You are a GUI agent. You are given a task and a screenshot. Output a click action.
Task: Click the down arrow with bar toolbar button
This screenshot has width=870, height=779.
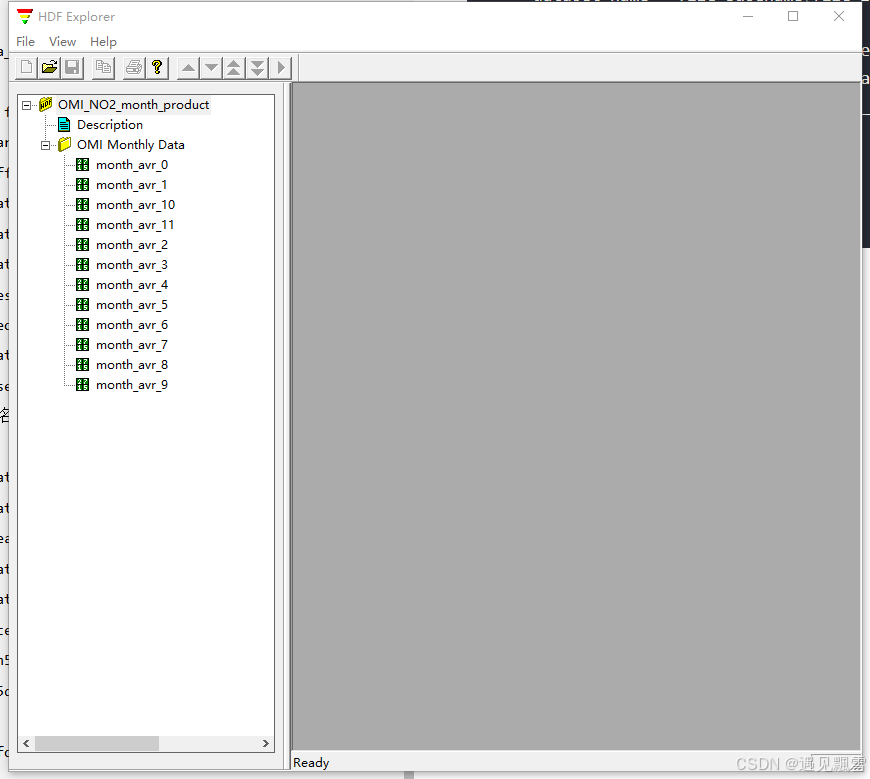tap(257, 68)
